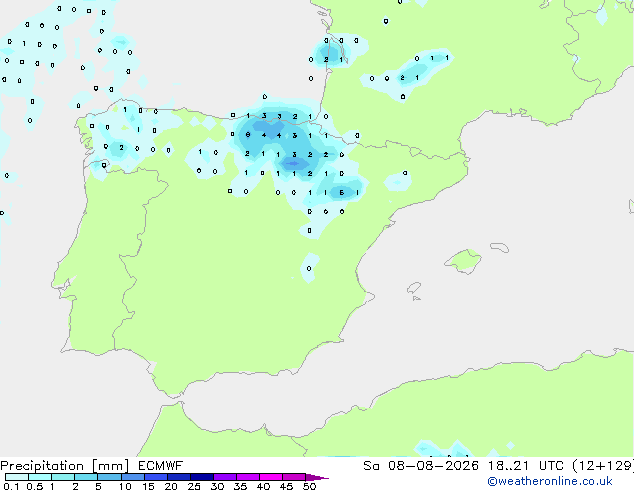The width and height of the screenshot is (634, 490).
Task: Click the purple swatch between 30 and 35
Action: click(x=225, y=477)
